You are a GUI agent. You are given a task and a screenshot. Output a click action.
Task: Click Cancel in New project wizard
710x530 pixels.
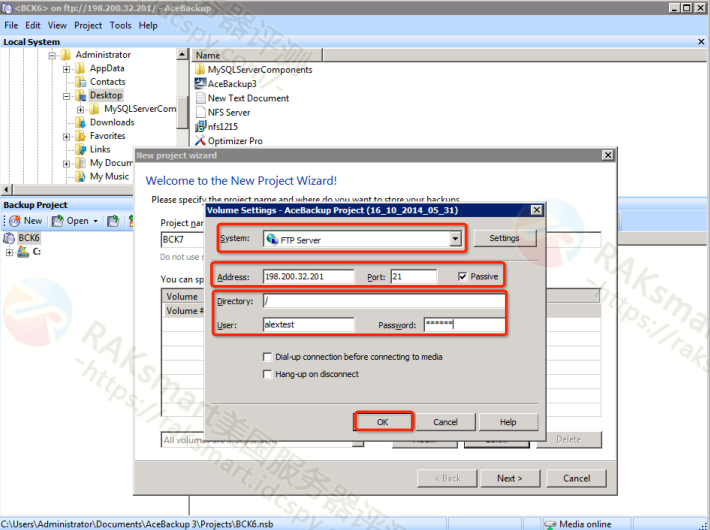(576, 478)
